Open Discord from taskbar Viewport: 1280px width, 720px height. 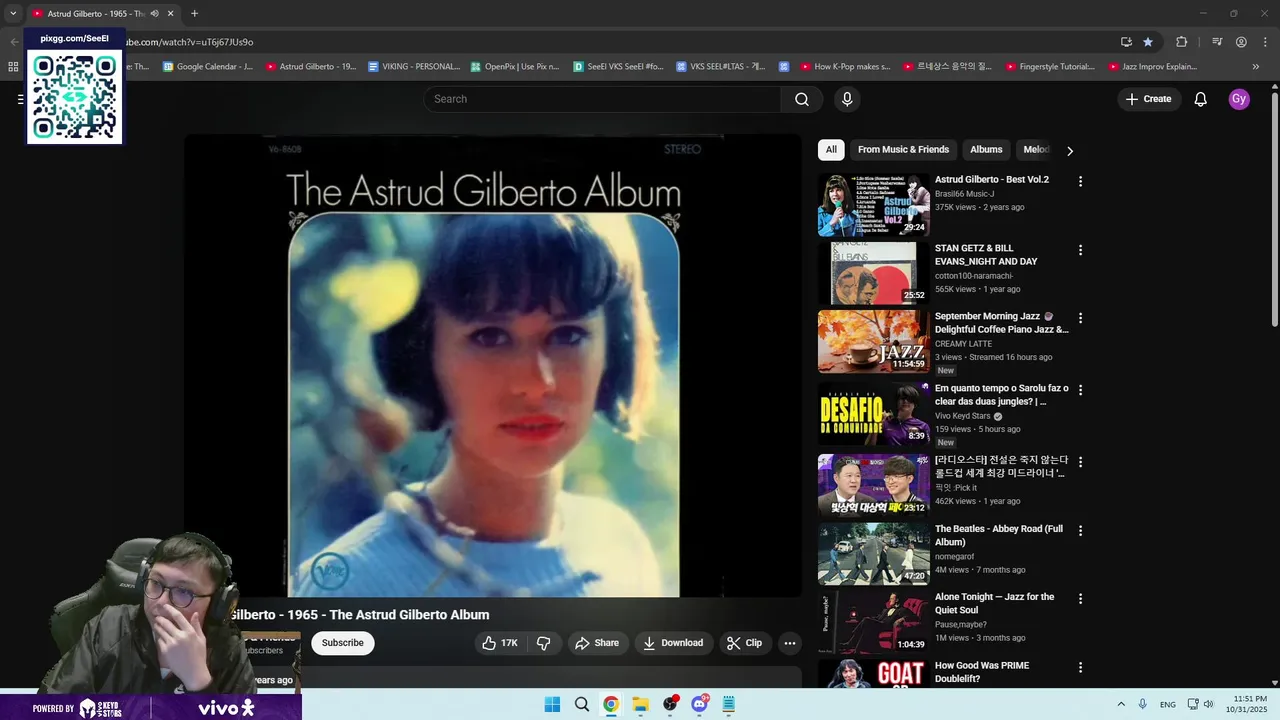tap(700, 704)
